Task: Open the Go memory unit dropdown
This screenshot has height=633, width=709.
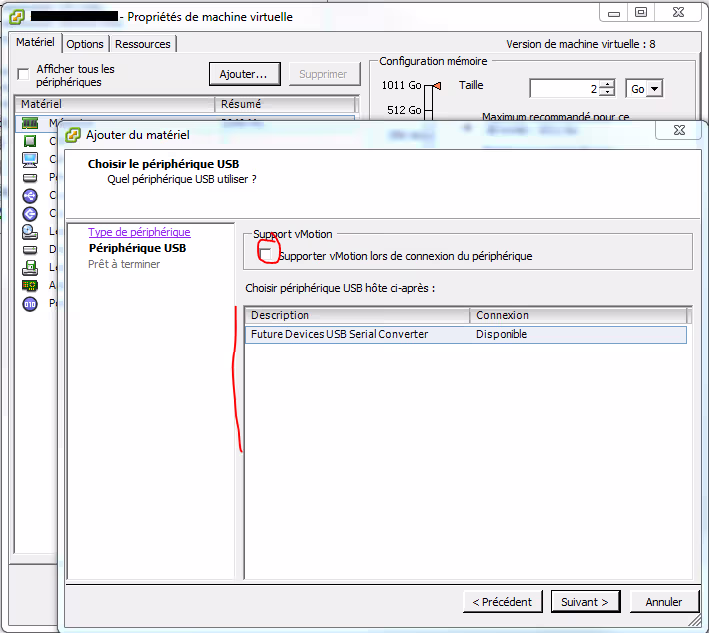Action: coord(645,89)
